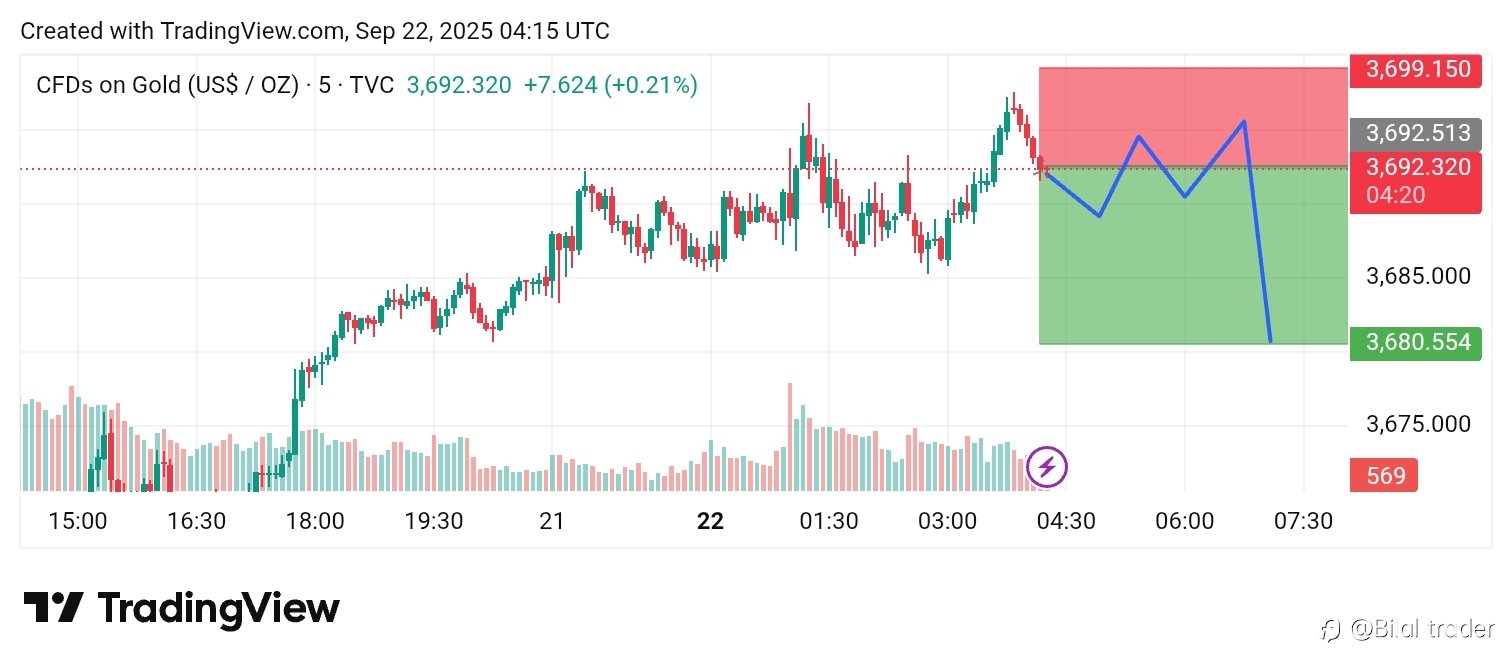Click the 04:20 candle countdown timer
Viewport: 1512px width, 668px height.
point(1395,195)
